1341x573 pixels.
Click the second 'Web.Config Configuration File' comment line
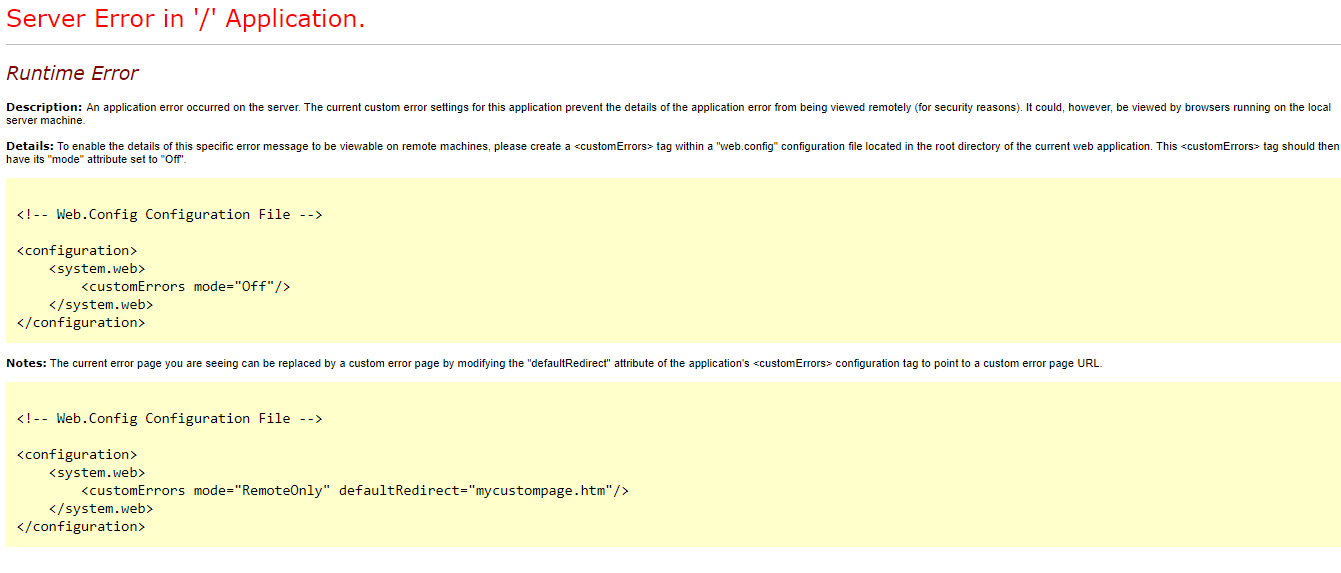click(x=169, y=418)
